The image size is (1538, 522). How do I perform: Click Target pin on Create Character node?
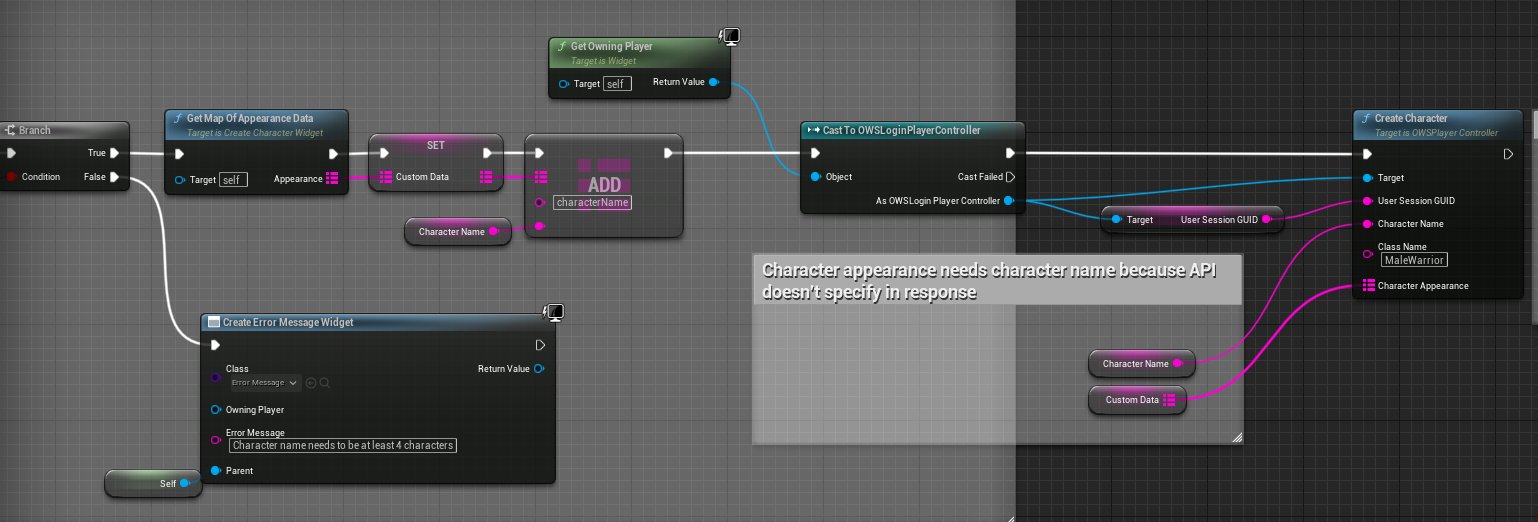[x=1367, y=178]
